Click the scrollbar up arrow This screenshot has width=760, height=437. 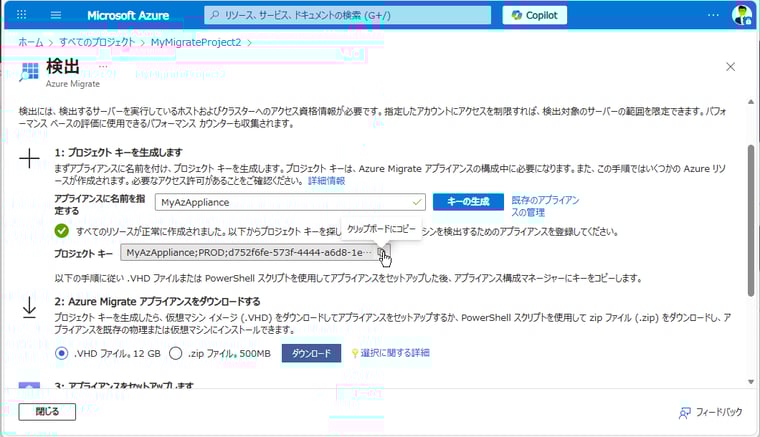pyautogui.click(x=751, y=102)
